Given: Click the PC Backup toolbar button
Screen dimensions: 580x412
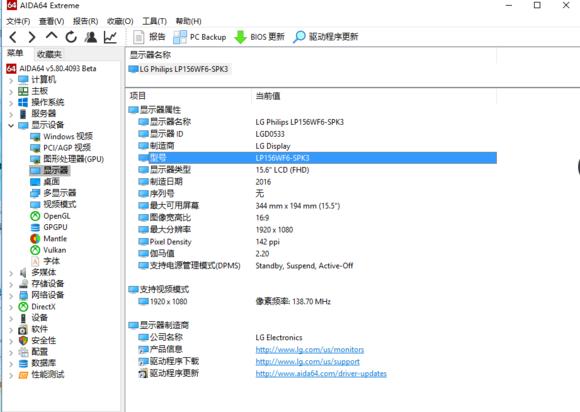Looking at the screenshot, I should tap(200, 37).
